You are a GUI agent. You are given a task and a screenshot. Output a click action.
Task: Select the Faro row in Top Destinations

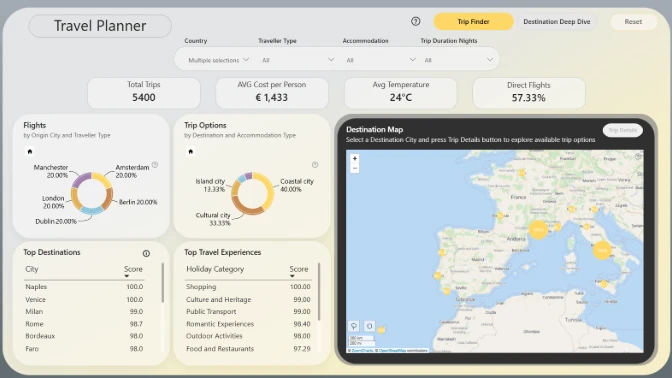point(84,348)
